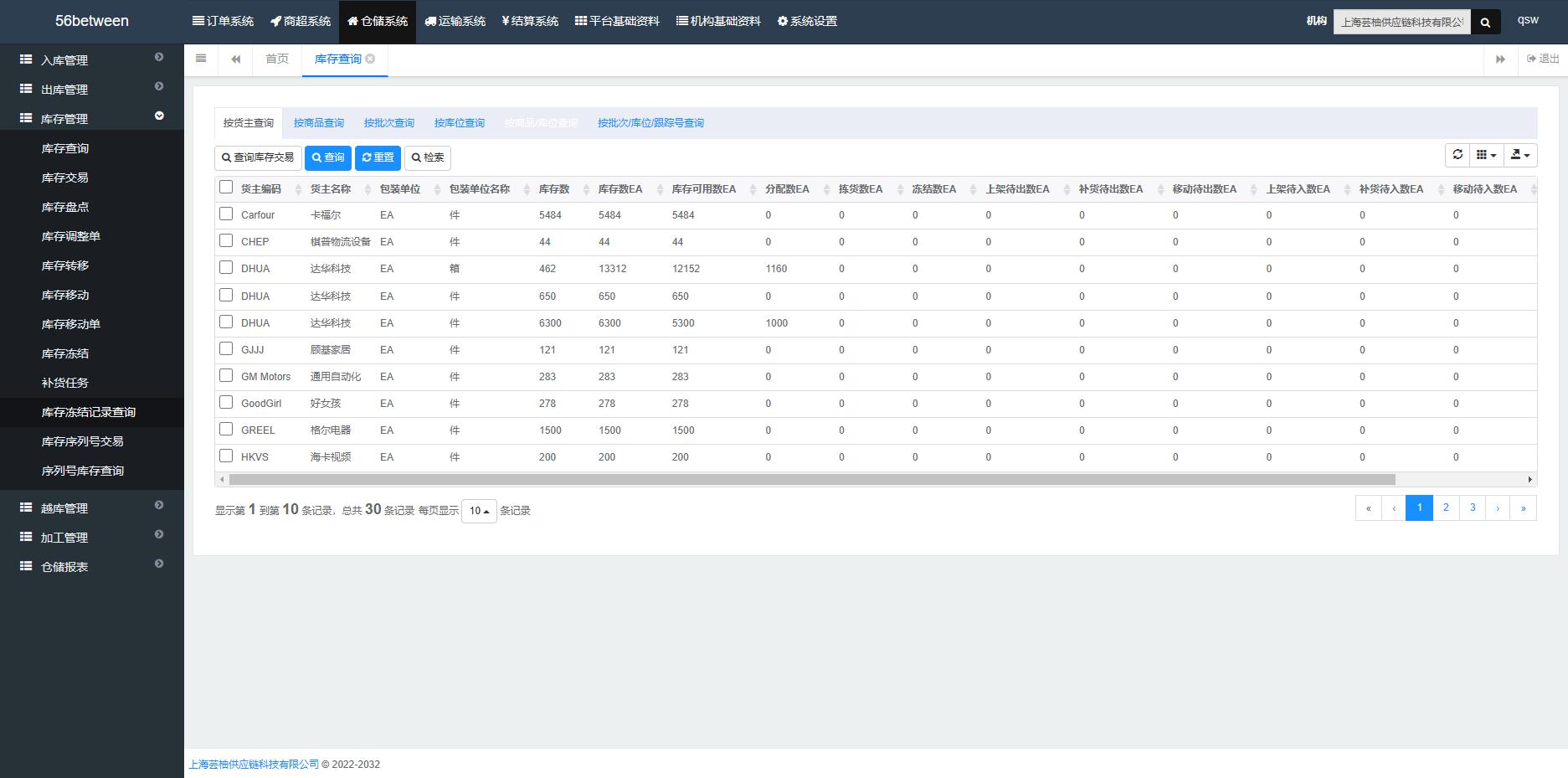
Task: Check the HKVS row checkbox
Action: (x=226, y=456)
